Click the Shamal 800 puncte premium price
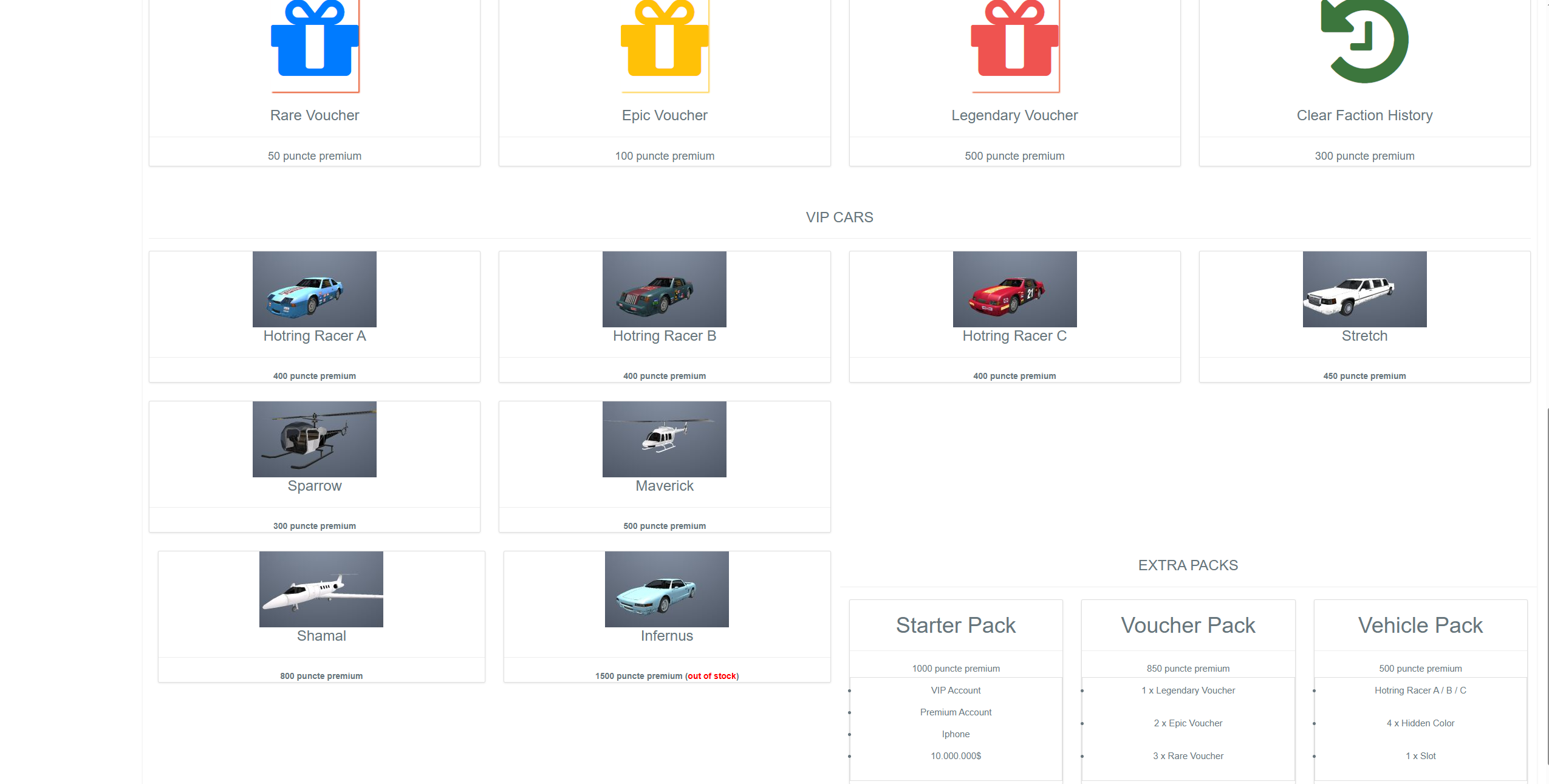The height and width of the screenshot is (784, 1549). pyautogui.click(x=321, y=676)
